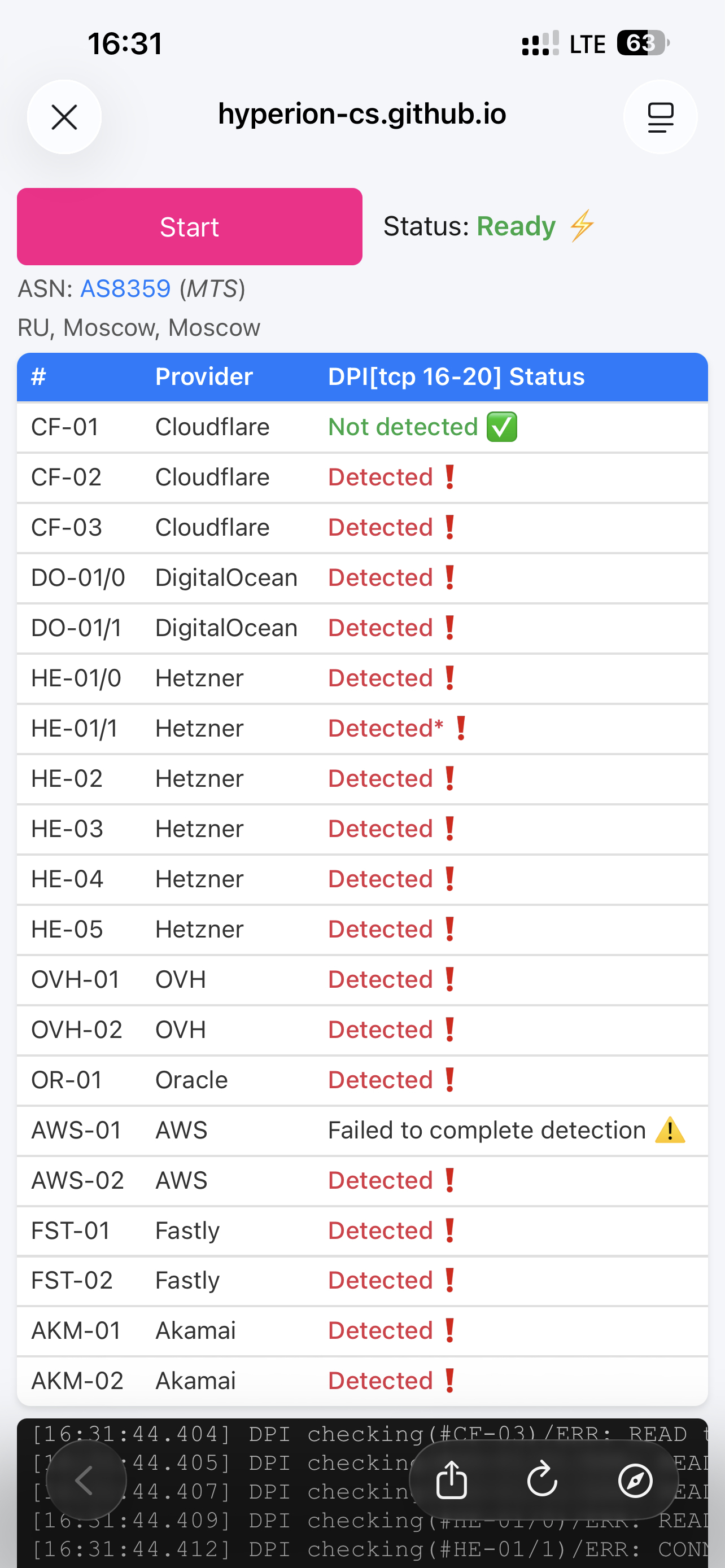The width and height of the screenshot is (725, 1568).
Task: Tap the Failed to complete detection text
Action: pyautogui.click(x=486, y=1131)
